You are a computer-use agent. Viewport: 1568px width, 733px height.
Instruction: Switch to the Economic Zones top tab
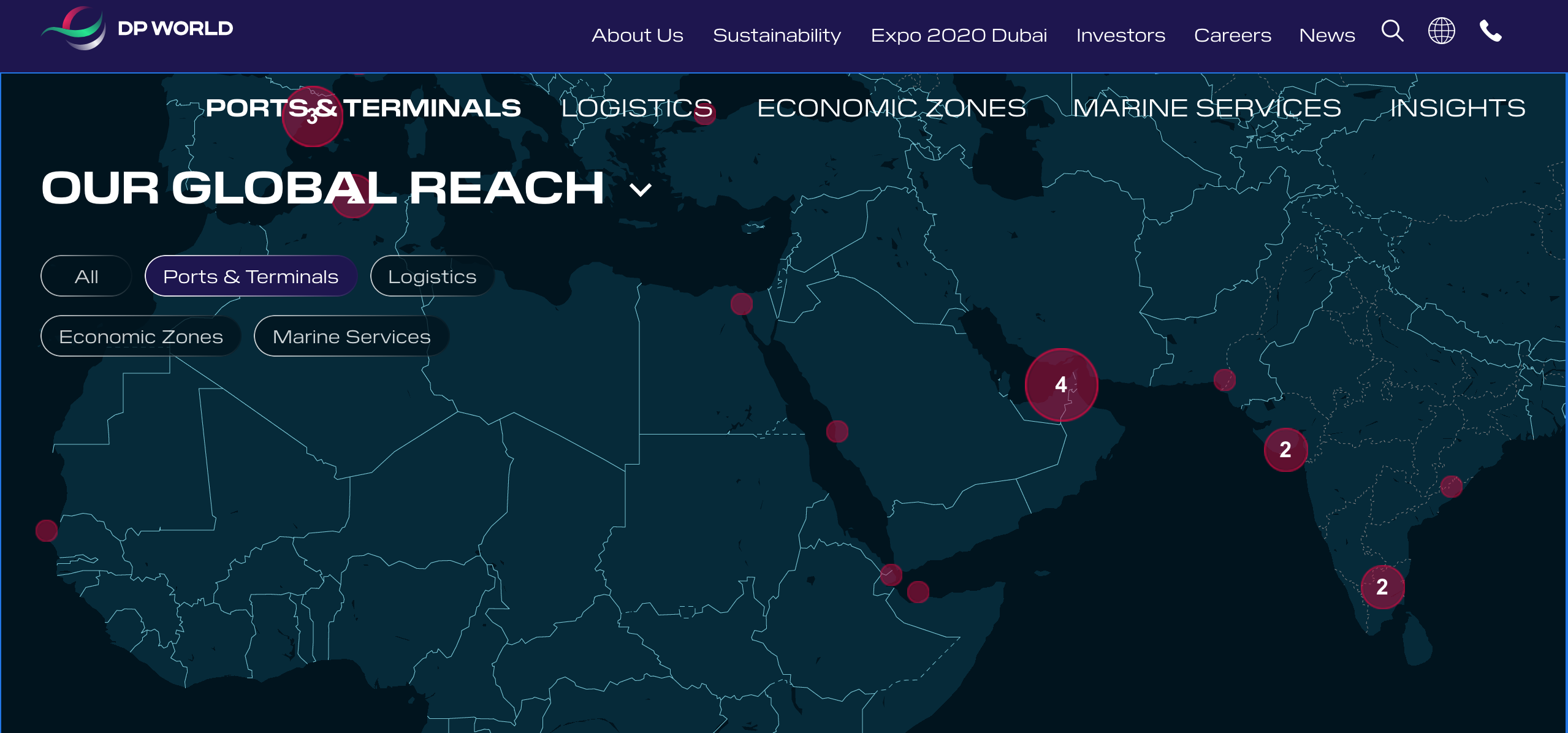[891, 108]
